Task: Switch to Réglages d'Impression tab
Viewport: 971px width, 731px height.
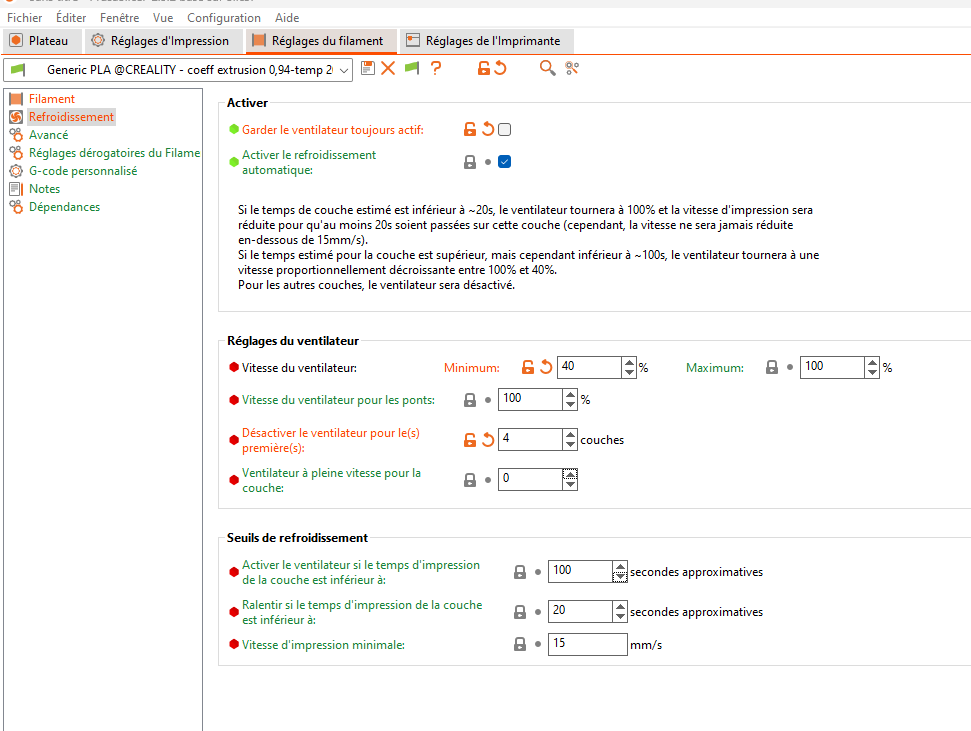Action: click(162, 41)
